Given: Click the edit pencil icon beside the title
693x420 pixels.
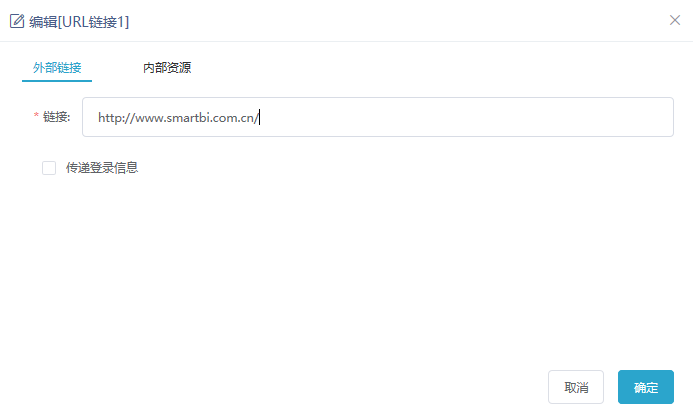Looking at the screenshot, I should click(17, 21).
